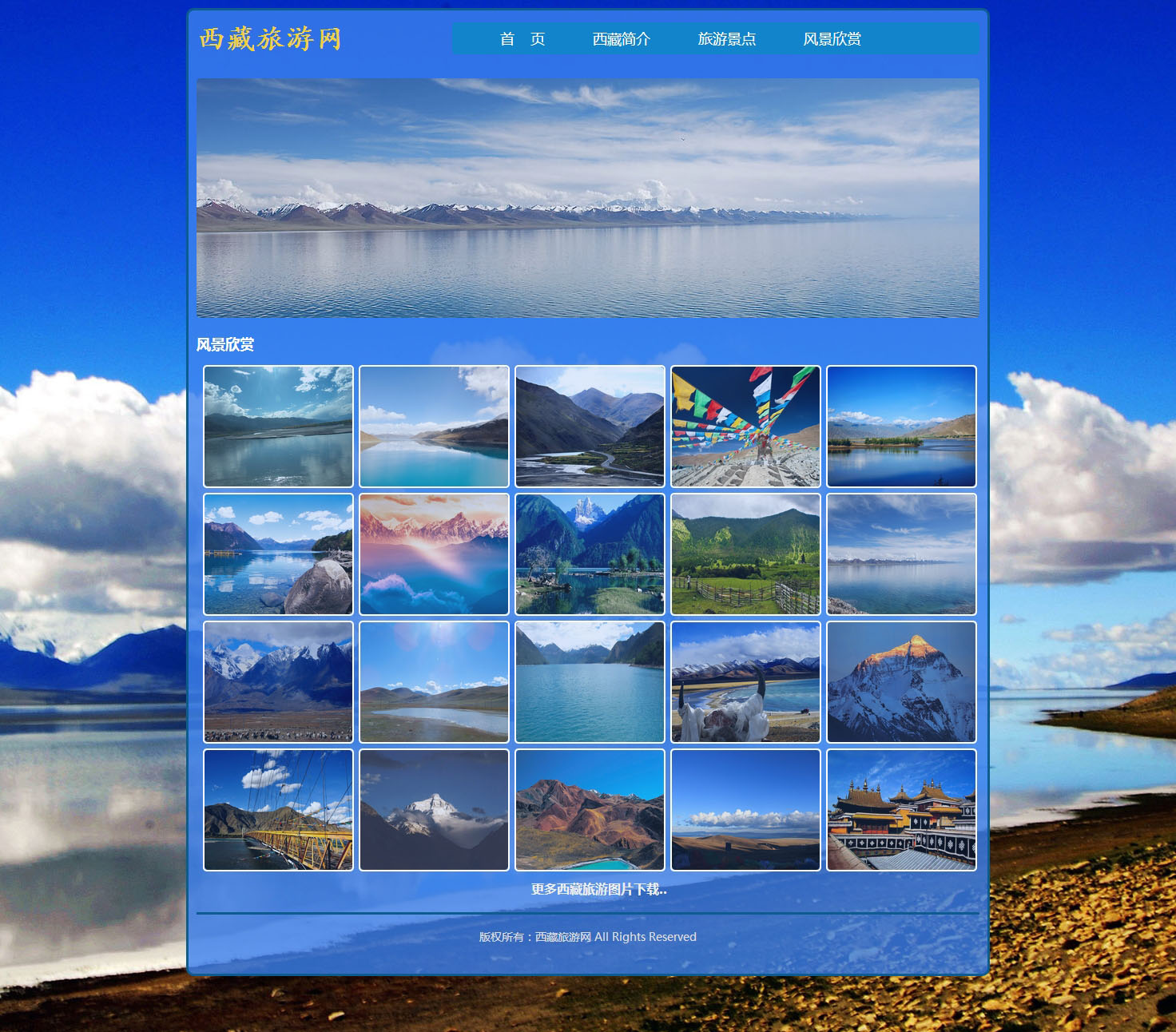This screenshot has height=1032, width=1176.
Task: Open thumbnail of turquoise lake beside brown hill
Action: pos(434,427)
